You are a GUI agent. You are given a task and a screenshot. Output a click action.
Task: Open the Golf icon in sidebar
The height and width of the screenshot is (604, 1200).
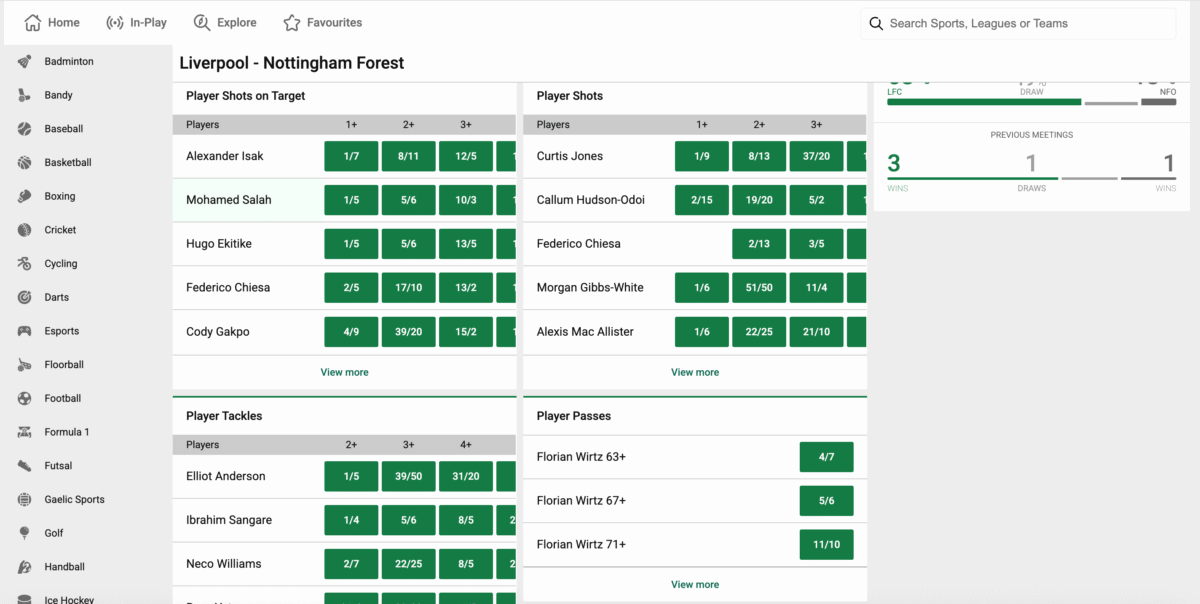pos(25,533)
